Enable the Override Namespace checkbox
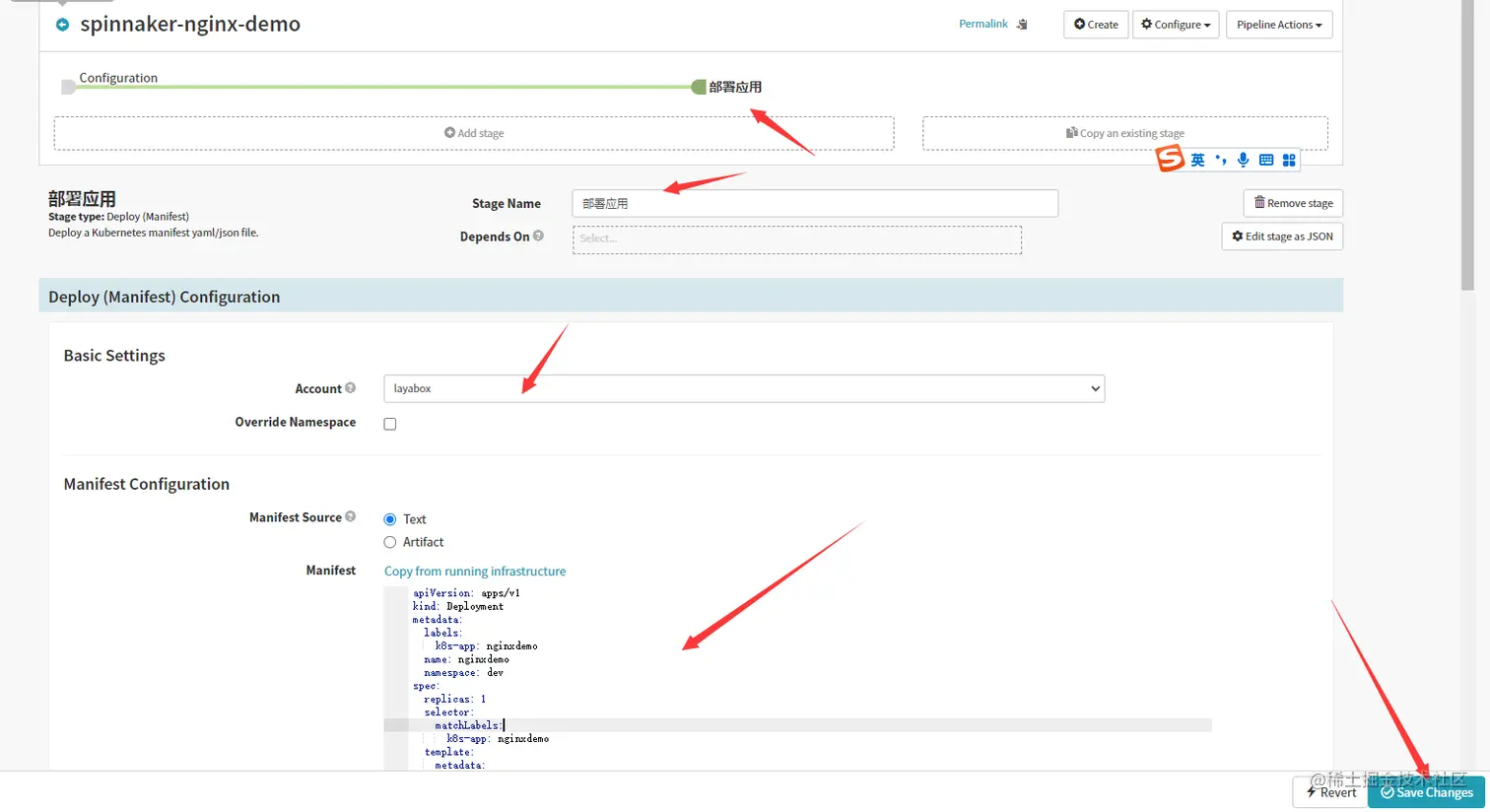The width and height of the screenshot is (1490, 812). coord(390,424)
